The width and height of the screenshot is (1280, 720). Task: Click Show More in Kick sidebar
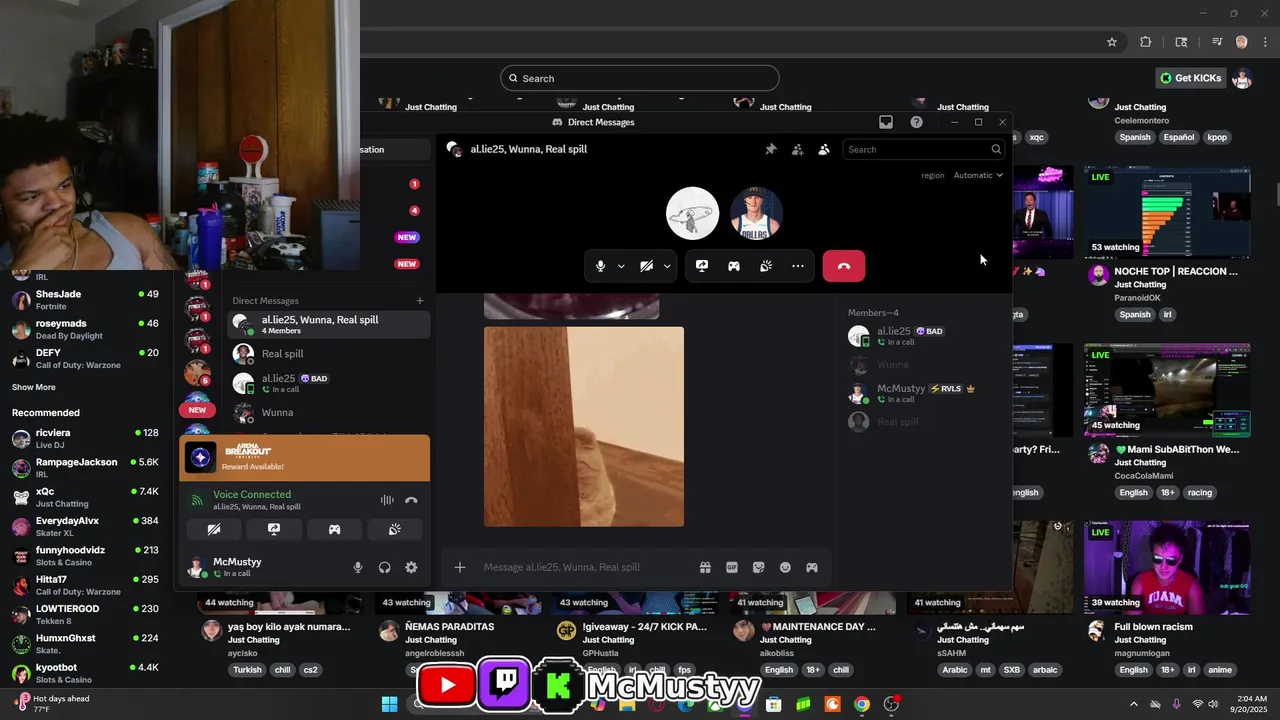(x=34, y=387)
